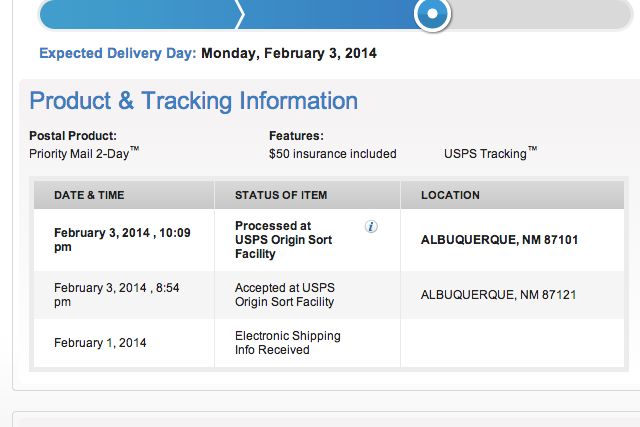This screenshot has height=427, width=640.
Task: Click the DATE & TIME column header
Action: (89, 195)
